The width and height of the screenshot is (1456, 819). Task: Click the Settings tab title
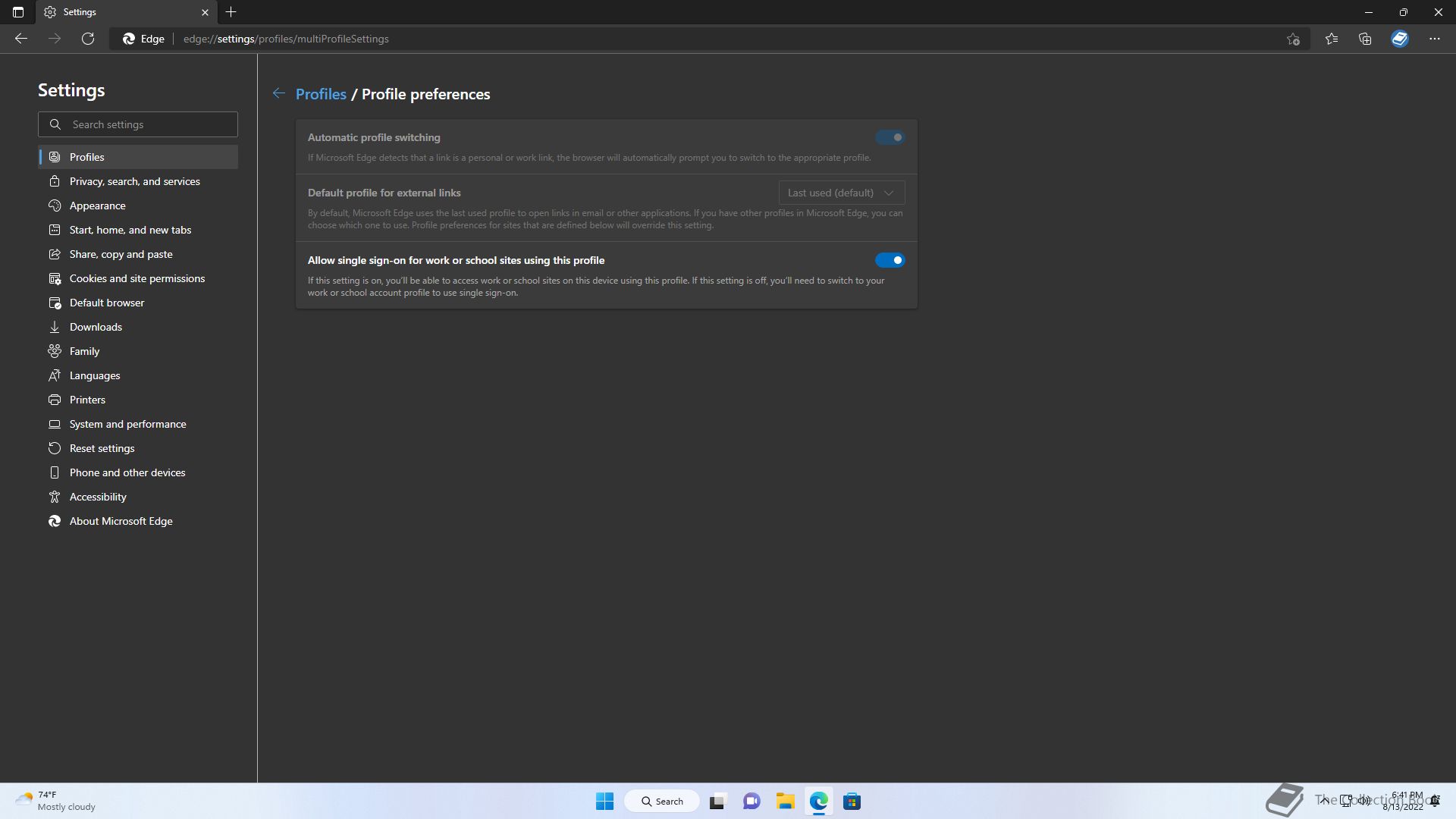point(80,12)
